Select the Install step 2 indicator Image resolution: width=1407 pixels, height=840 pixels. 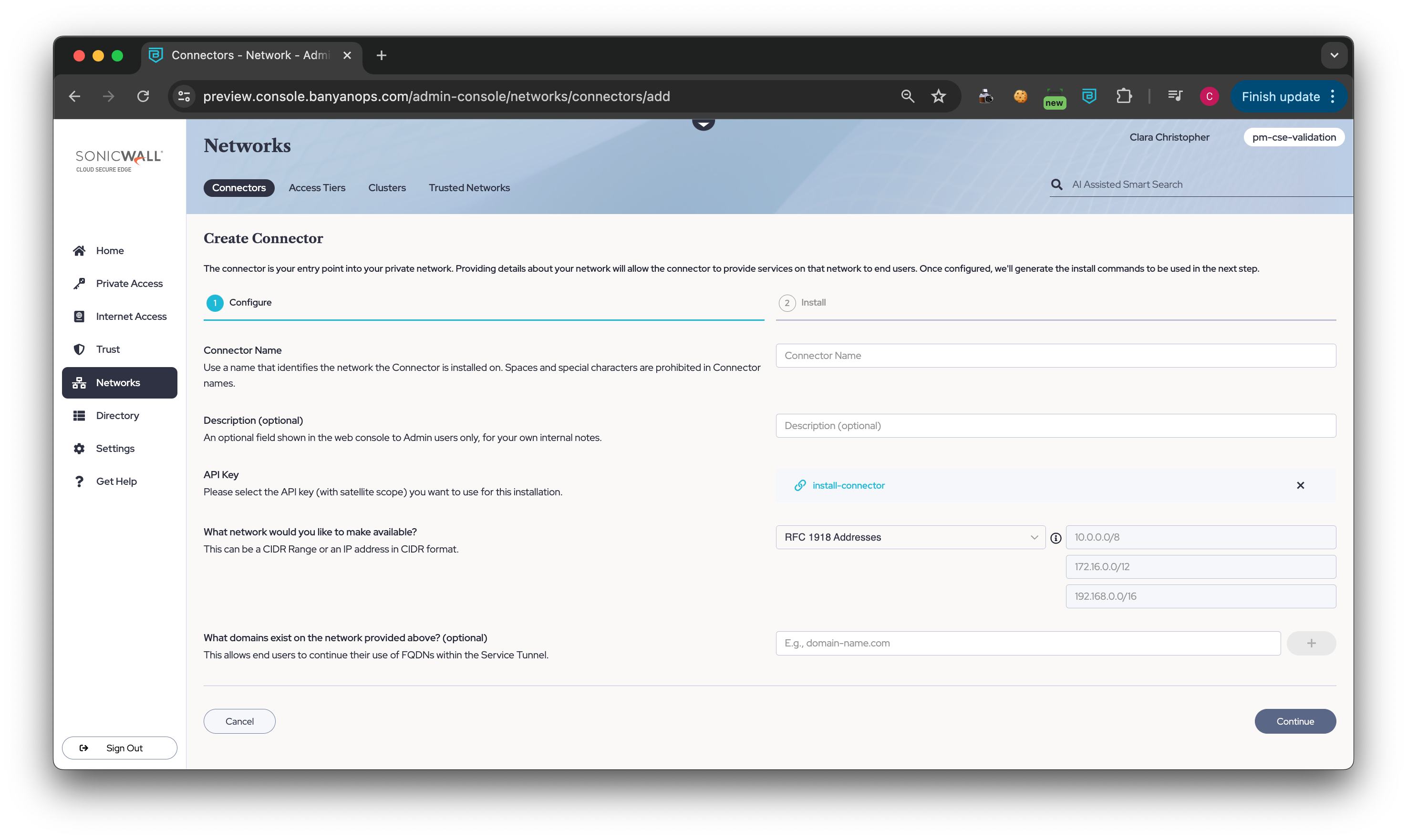[787, 303]
